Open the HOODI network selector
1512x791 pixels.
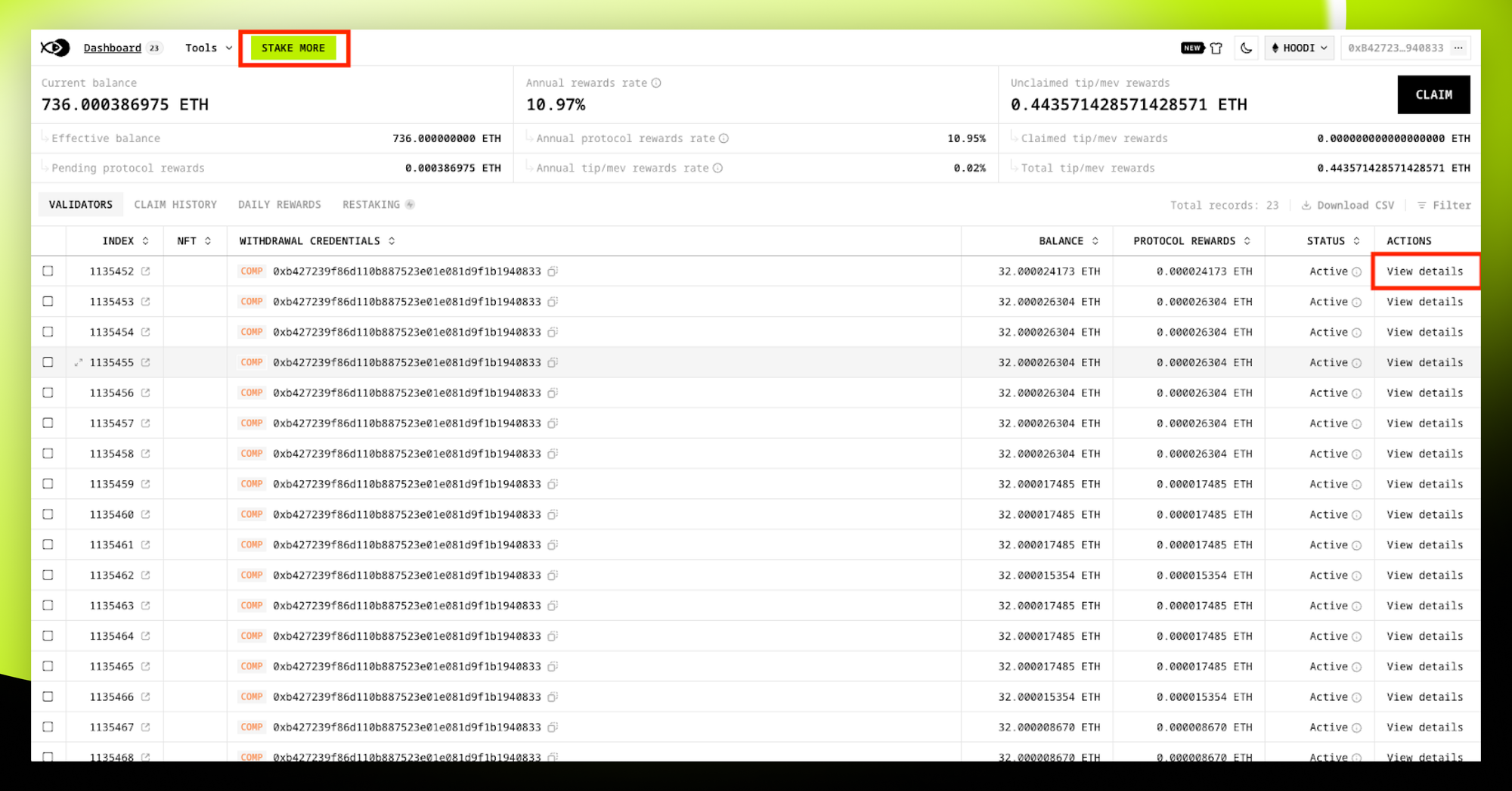[x=1299, y=48]
